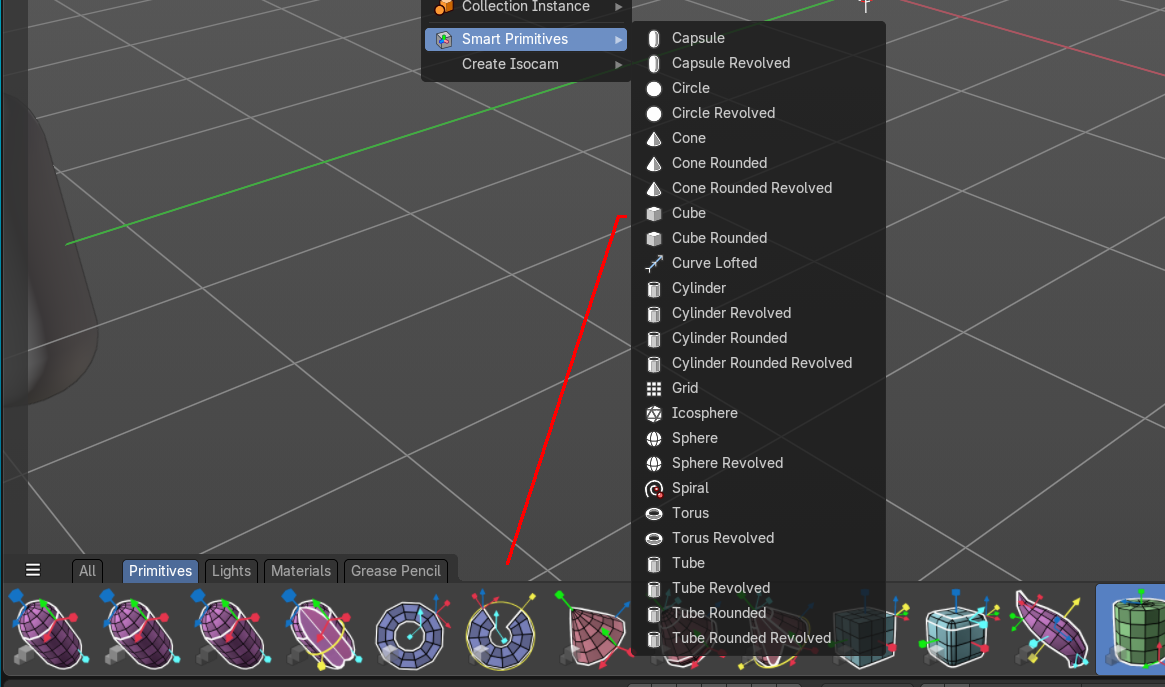
Task: Click the Cone primitive icon
Action: (654, 138)
